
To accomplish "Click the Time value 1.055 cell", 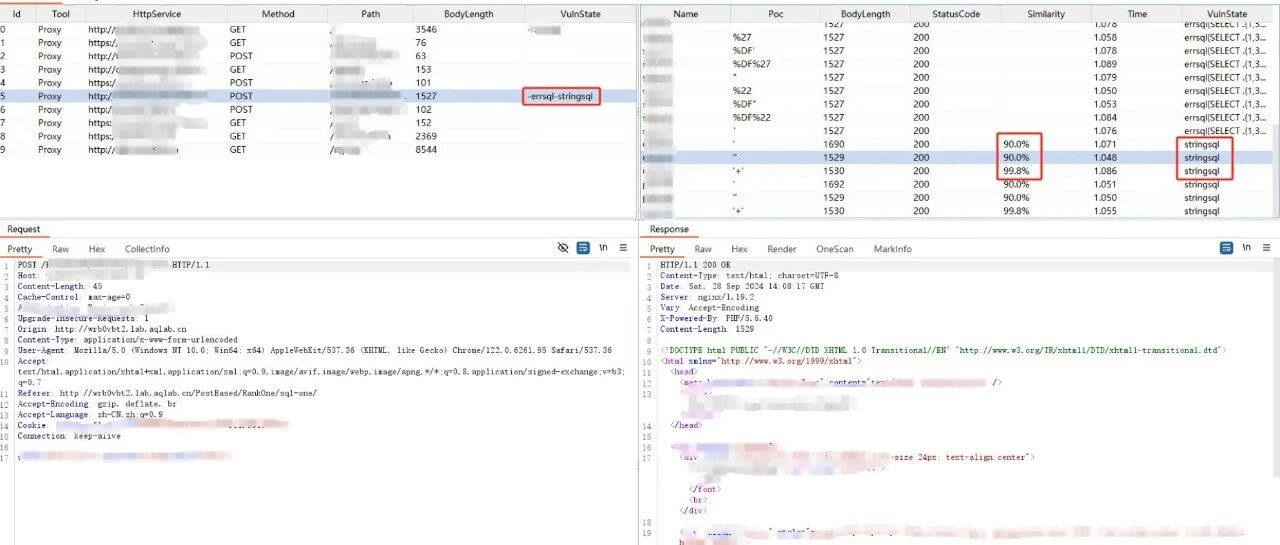I will click(x=1135, y=212).
